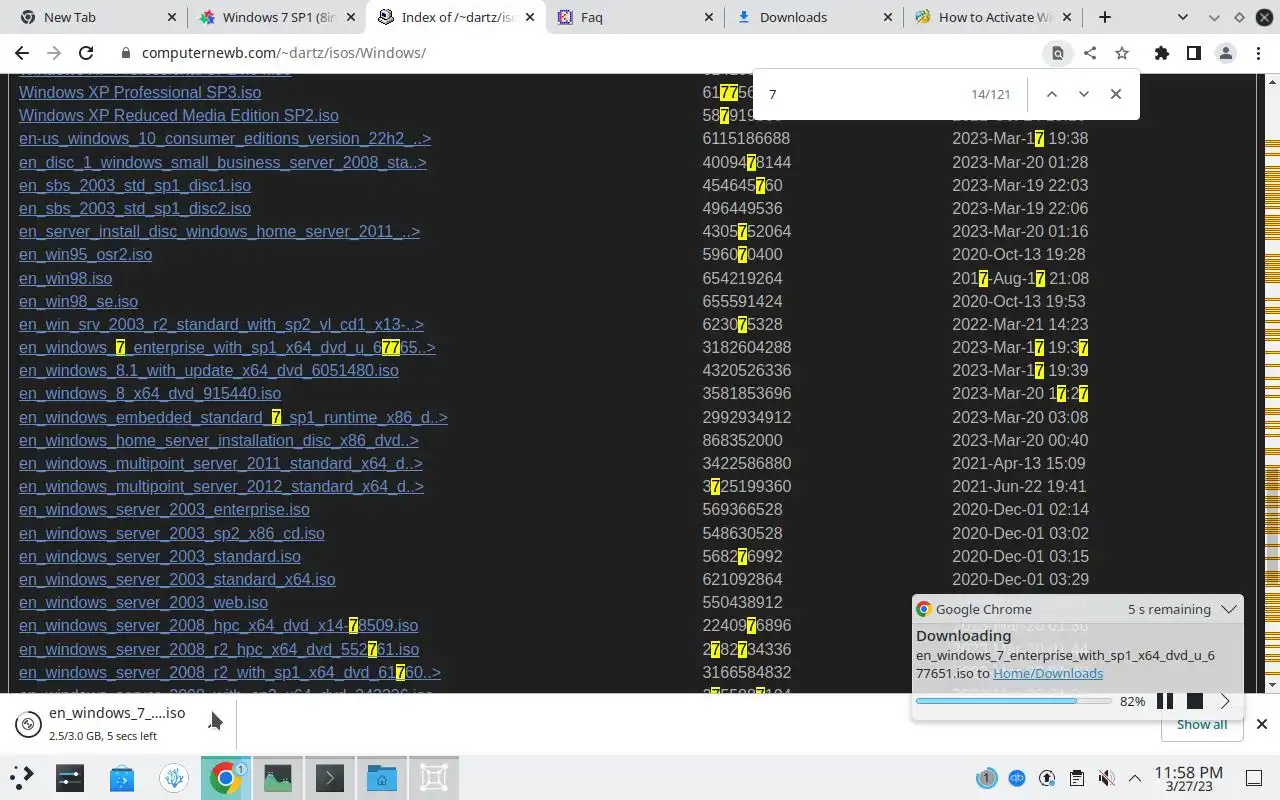Reload the current page

pyautogui.click(x=86, y=53)
